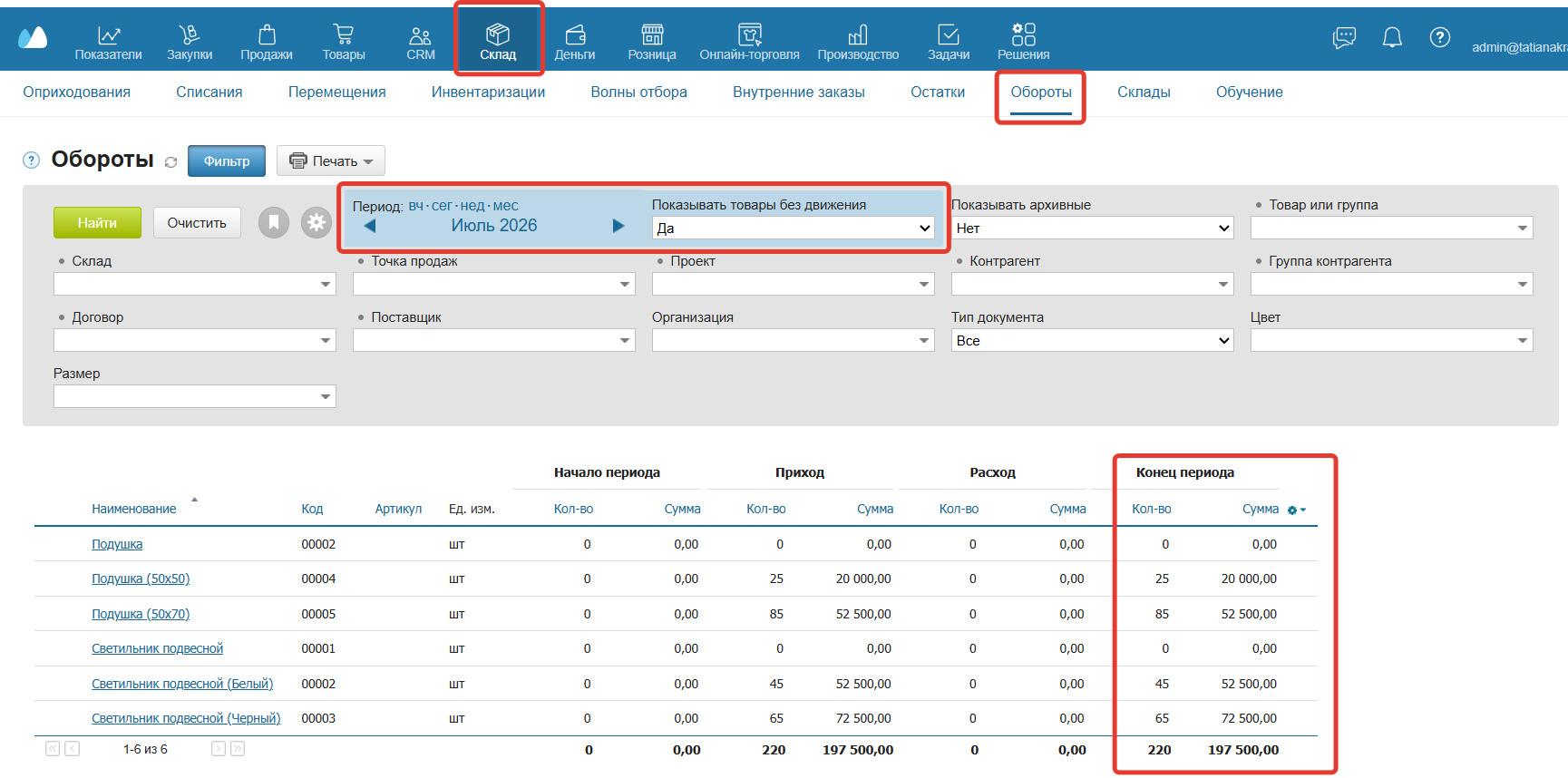
Task: Switch to Инвентаризации tab
Action: [x=488, y=92]
